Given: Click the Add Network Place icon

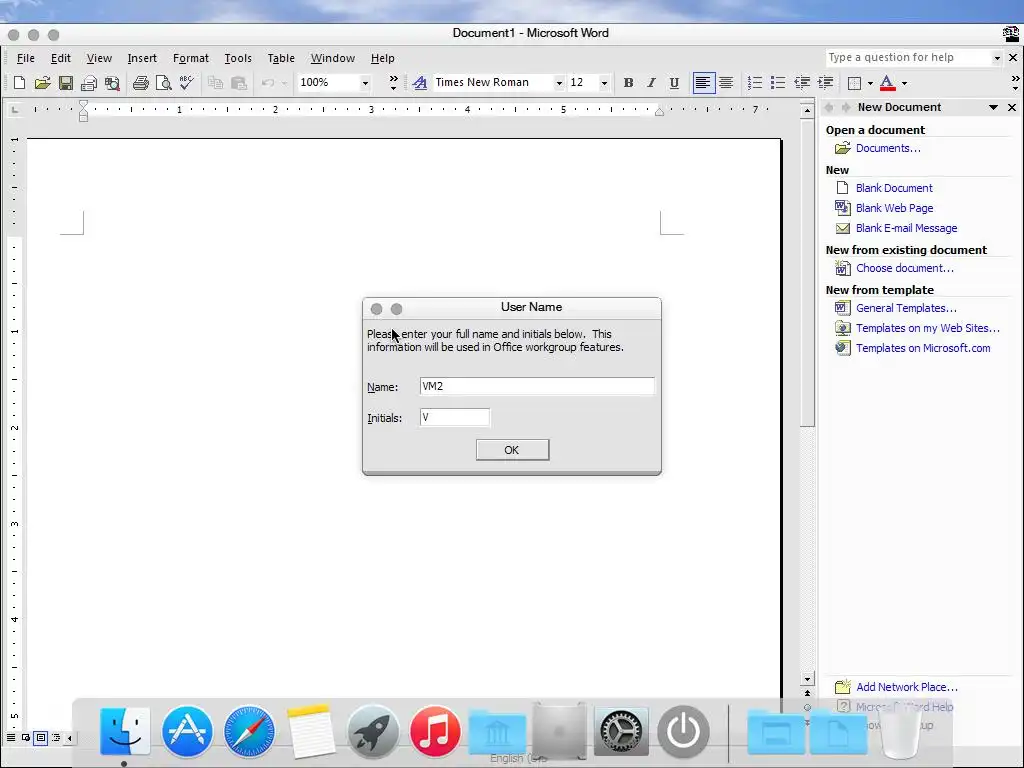Looking at the screenshot, I should tap(842, 687).
